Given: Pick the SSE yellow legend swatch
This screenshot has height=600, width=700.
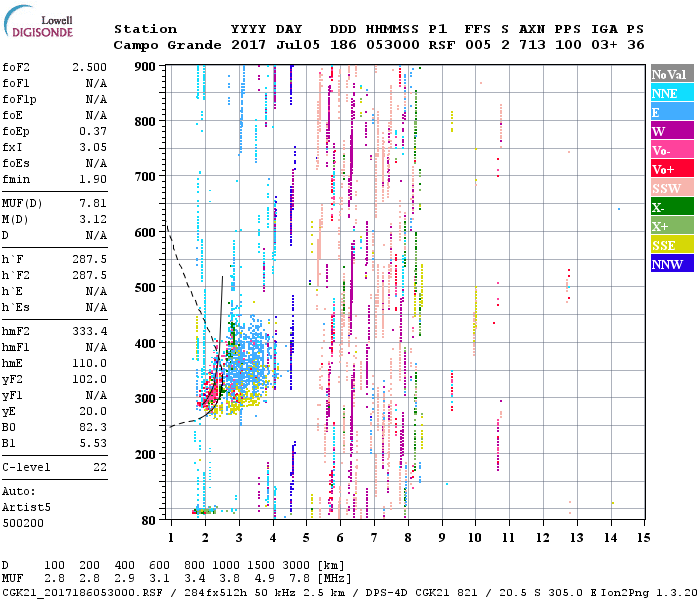Looking at the screenshot, I should point(671,245).
